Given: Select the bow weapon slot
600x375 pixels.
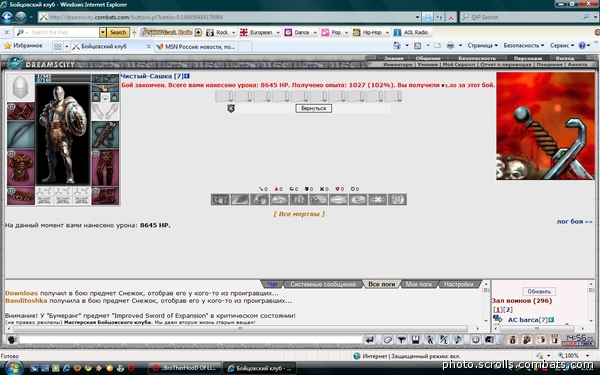Looking at the screenshot, I should coord(21,135).
